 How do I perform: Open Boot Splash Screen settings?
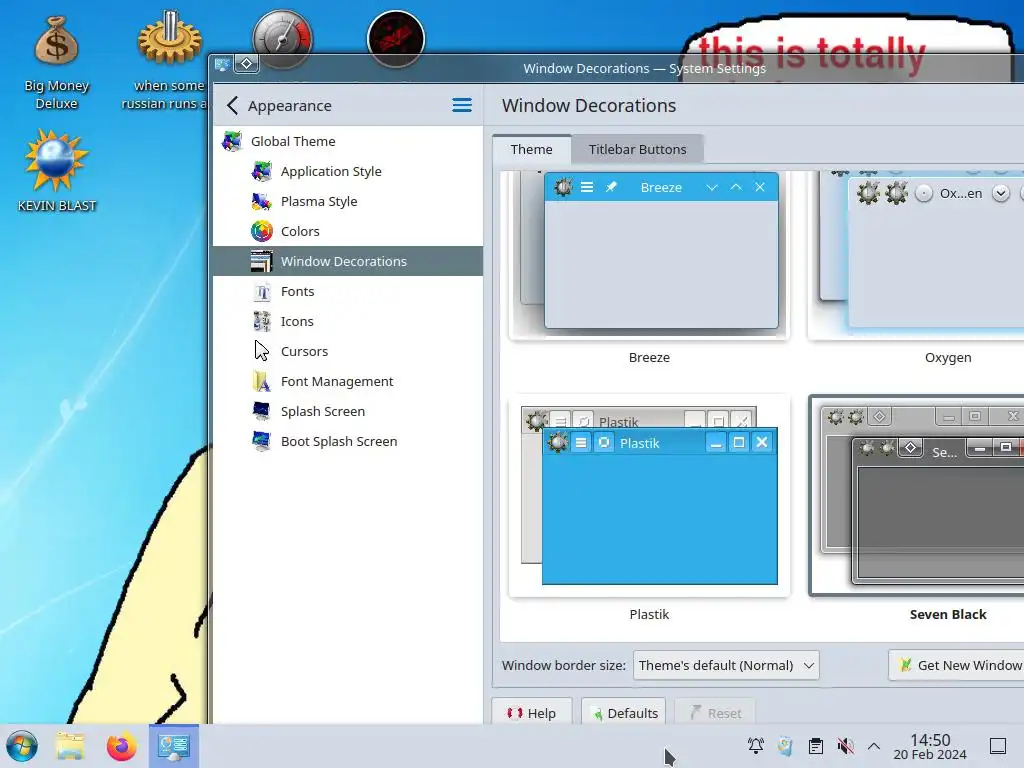pos(348,441)
